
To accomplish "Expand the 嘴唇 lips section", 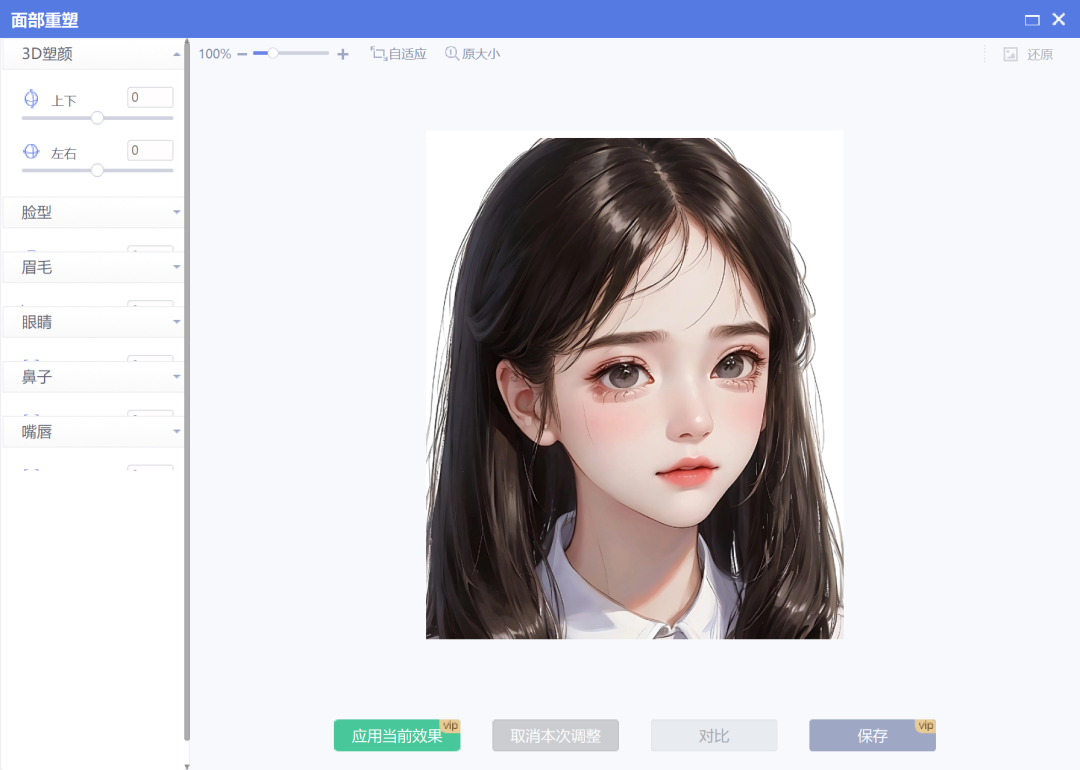I will [x=93, y=431].
